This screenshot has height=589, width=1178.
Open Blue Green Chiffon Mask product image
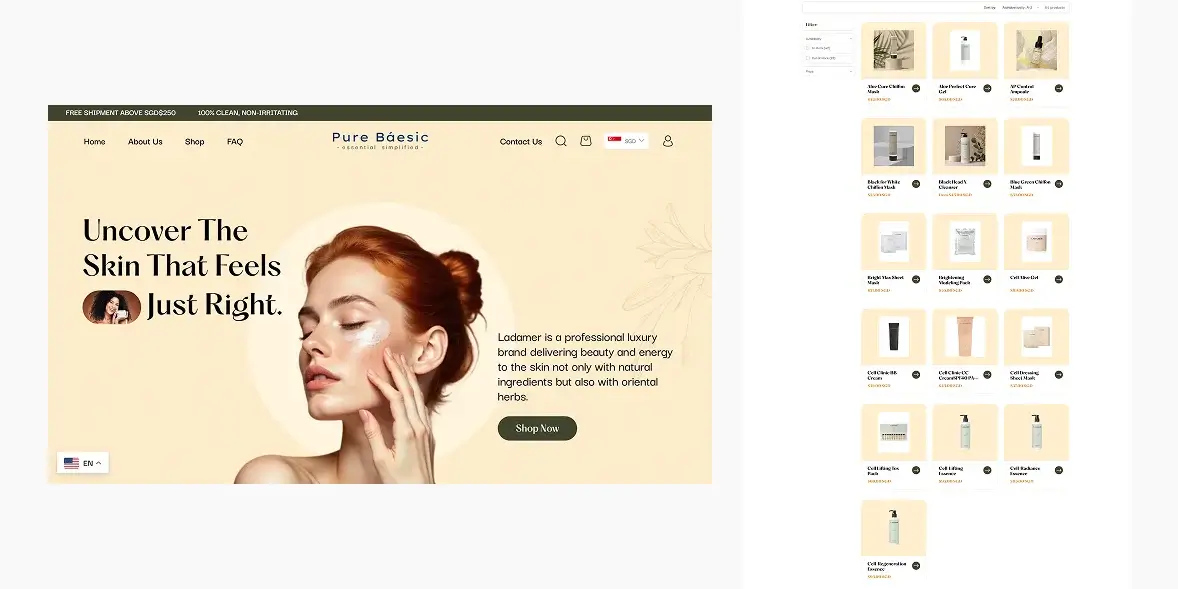pos(1036,146)
